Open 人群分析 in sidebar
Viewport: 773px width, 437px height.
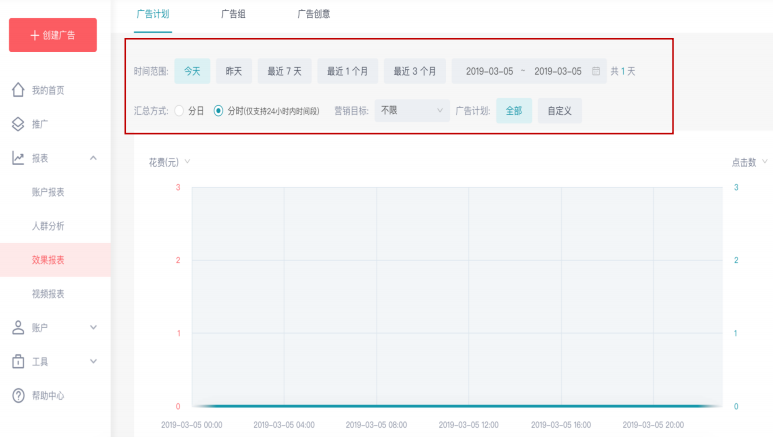pos(48,226)
